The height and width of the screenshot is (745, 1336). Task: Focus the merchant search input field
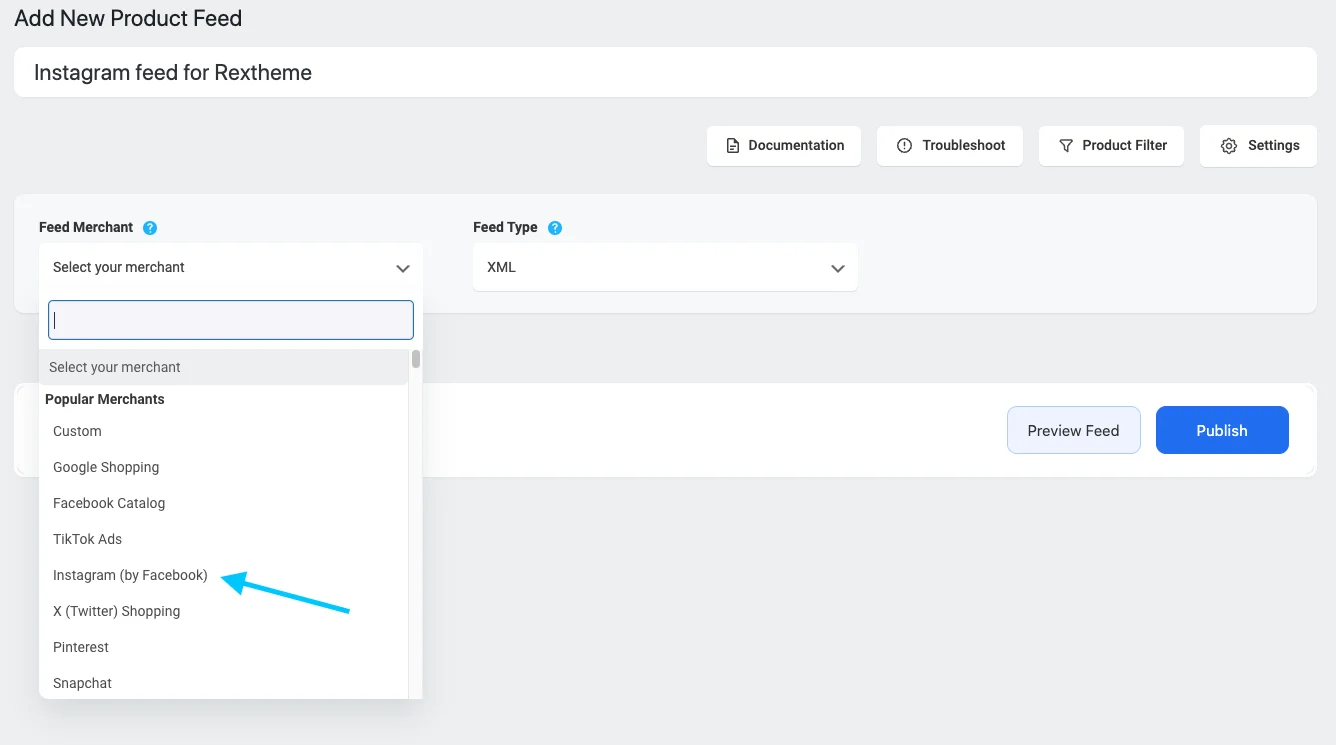231,320
